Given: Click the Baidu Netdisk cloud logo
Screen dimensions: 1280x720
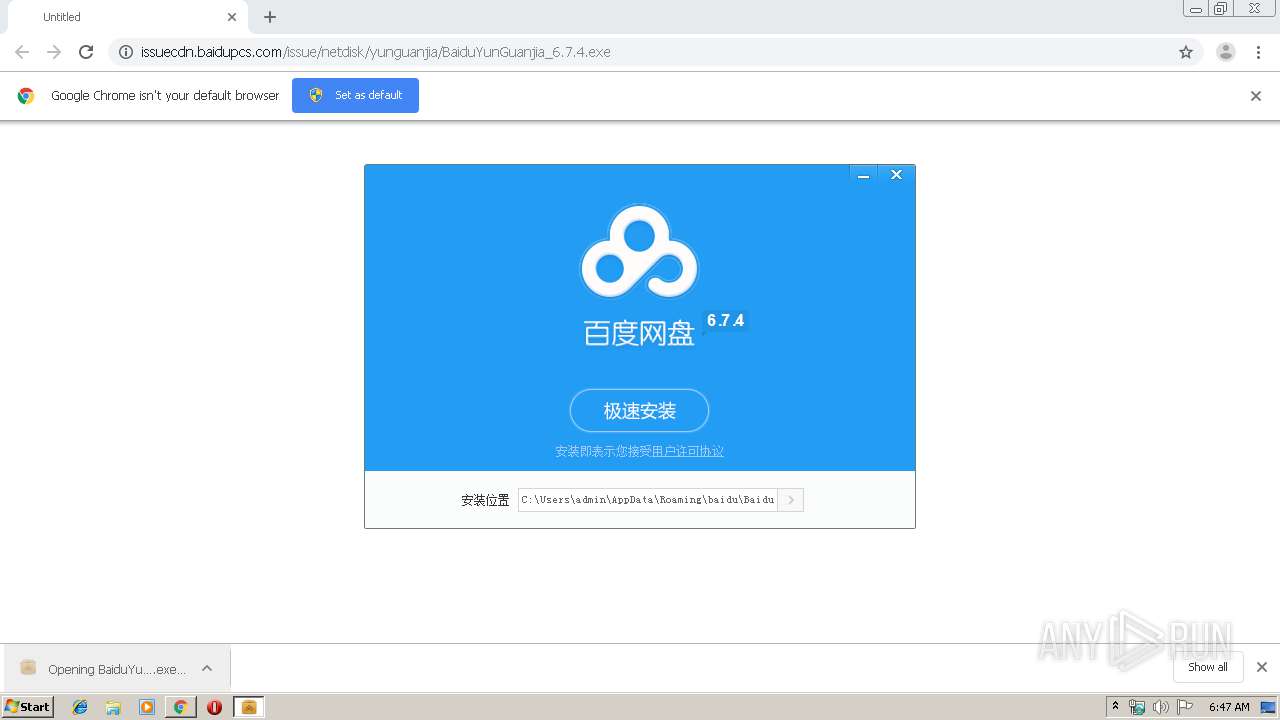Looking at the screenshot, I should point(639,251).
